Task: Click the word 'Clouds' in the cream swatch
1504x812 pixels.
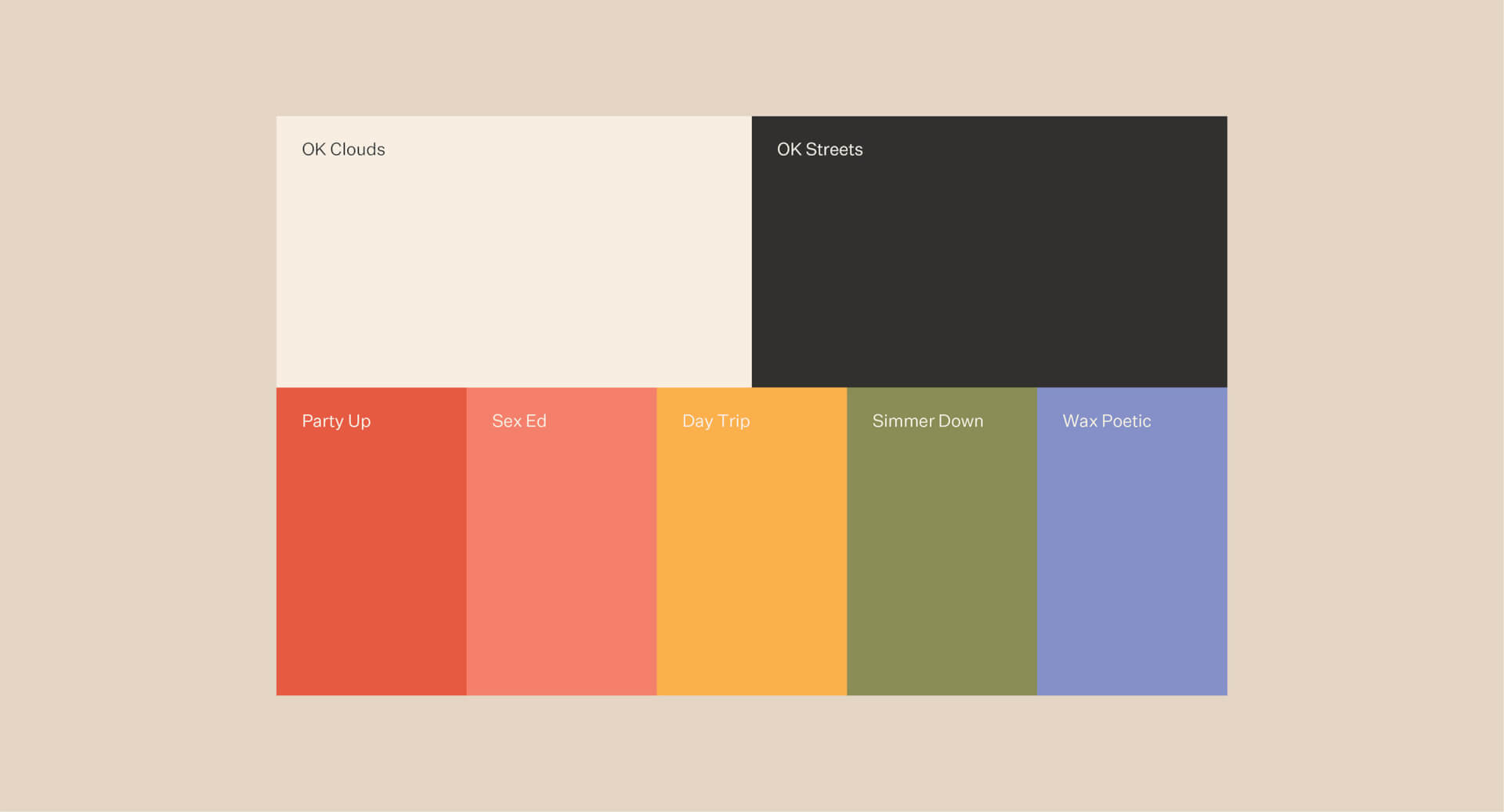Action: 357,150
